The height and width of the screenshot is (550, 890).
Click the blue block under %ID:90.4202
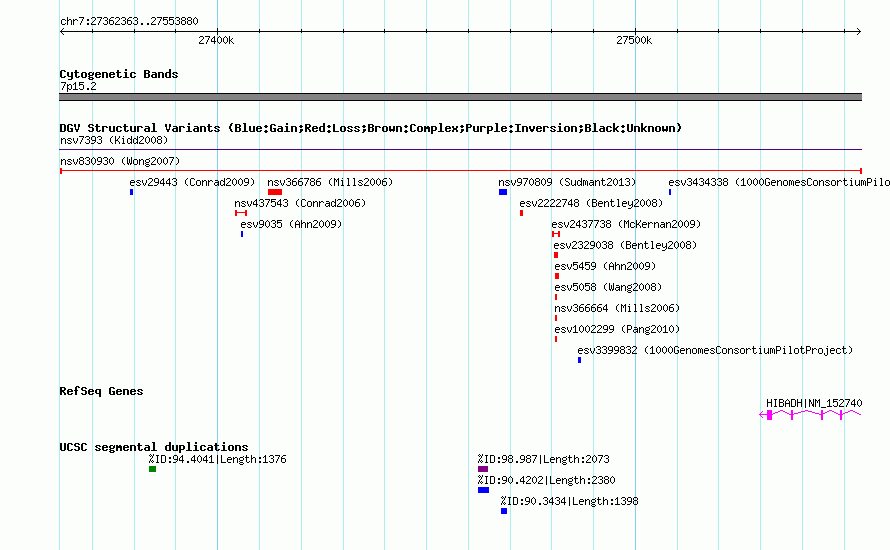pos(484,490)
